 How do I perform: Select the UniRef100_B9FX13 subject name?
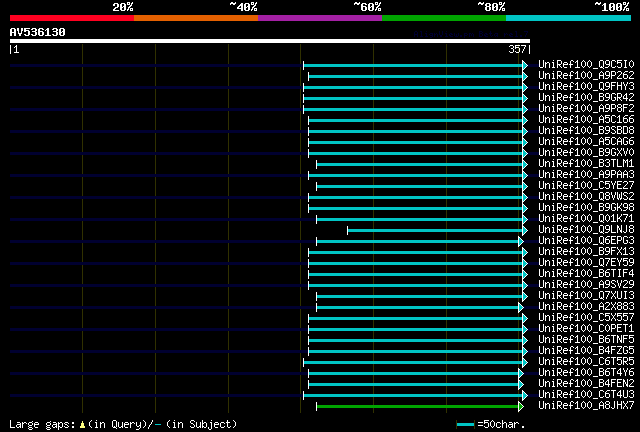586,252
